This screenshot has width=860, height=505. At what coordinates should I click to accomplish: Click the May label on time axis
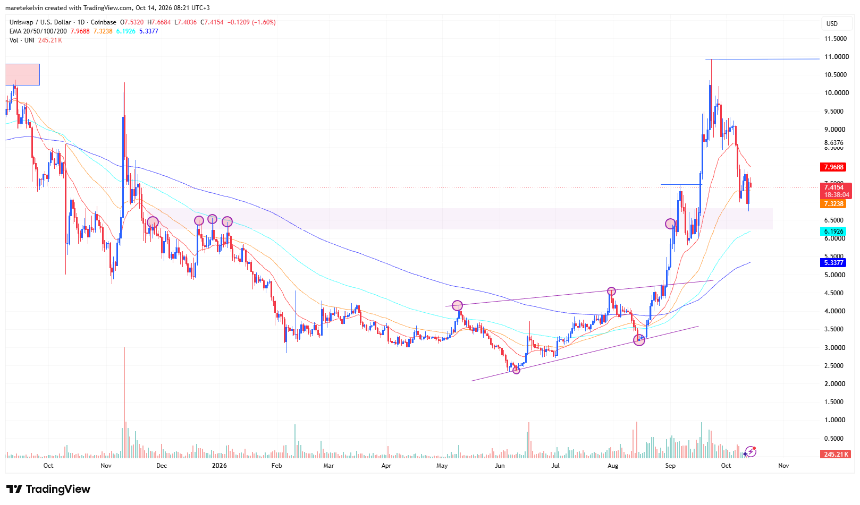pyautogui.click(x=442, y=466)
